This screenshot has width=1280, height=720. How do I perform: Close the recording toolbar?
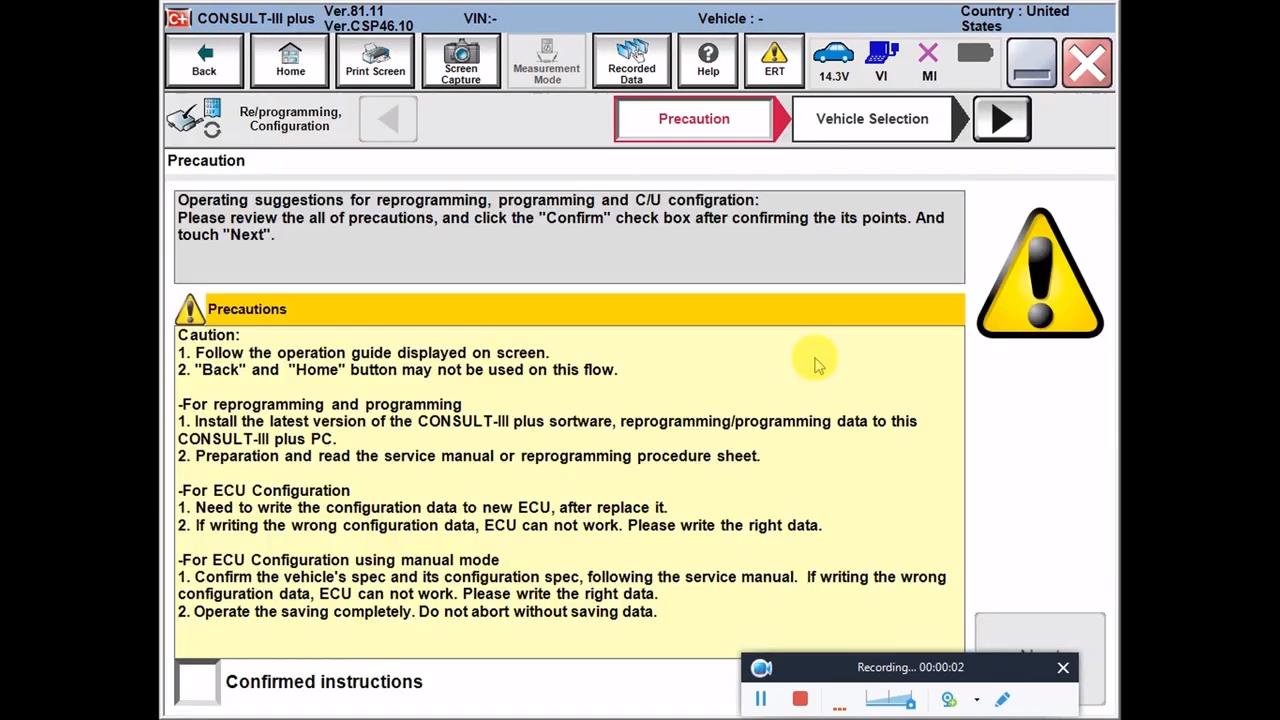[x=1063, y=667]
